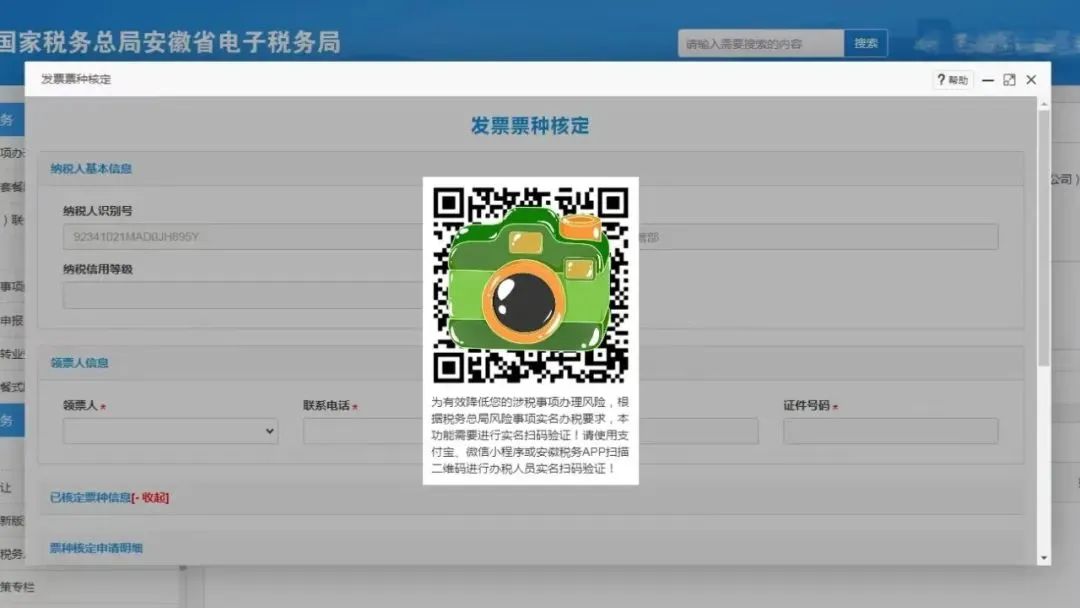Viewport: 1080px width, 608px height.
Task: Select 申报 in the left sidebar
Action: point(12,320)
